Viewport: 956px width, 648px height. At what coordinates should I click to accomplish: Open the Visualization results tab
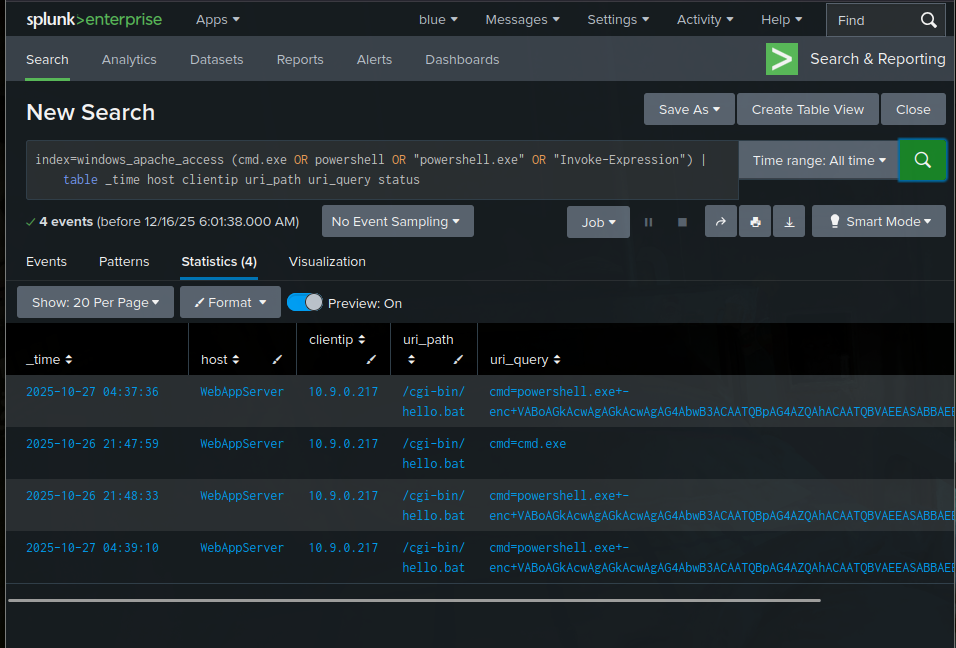(327, 262)
